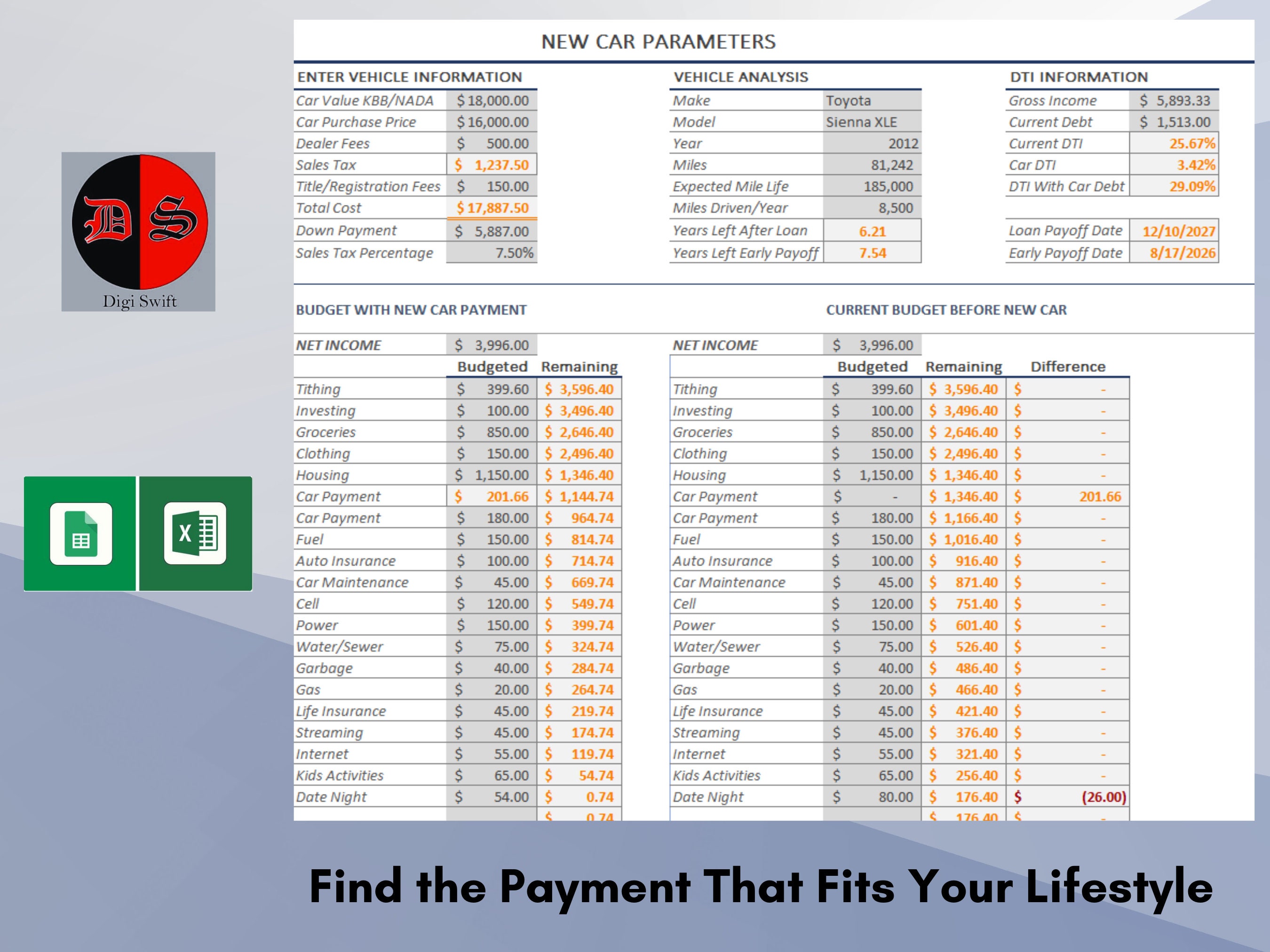Image resolution: width=1270 pixels, height=952 pixels.
Task: Click the orange Car Payment 201.66 budgeted cell
Action: (x=492, y=496)
